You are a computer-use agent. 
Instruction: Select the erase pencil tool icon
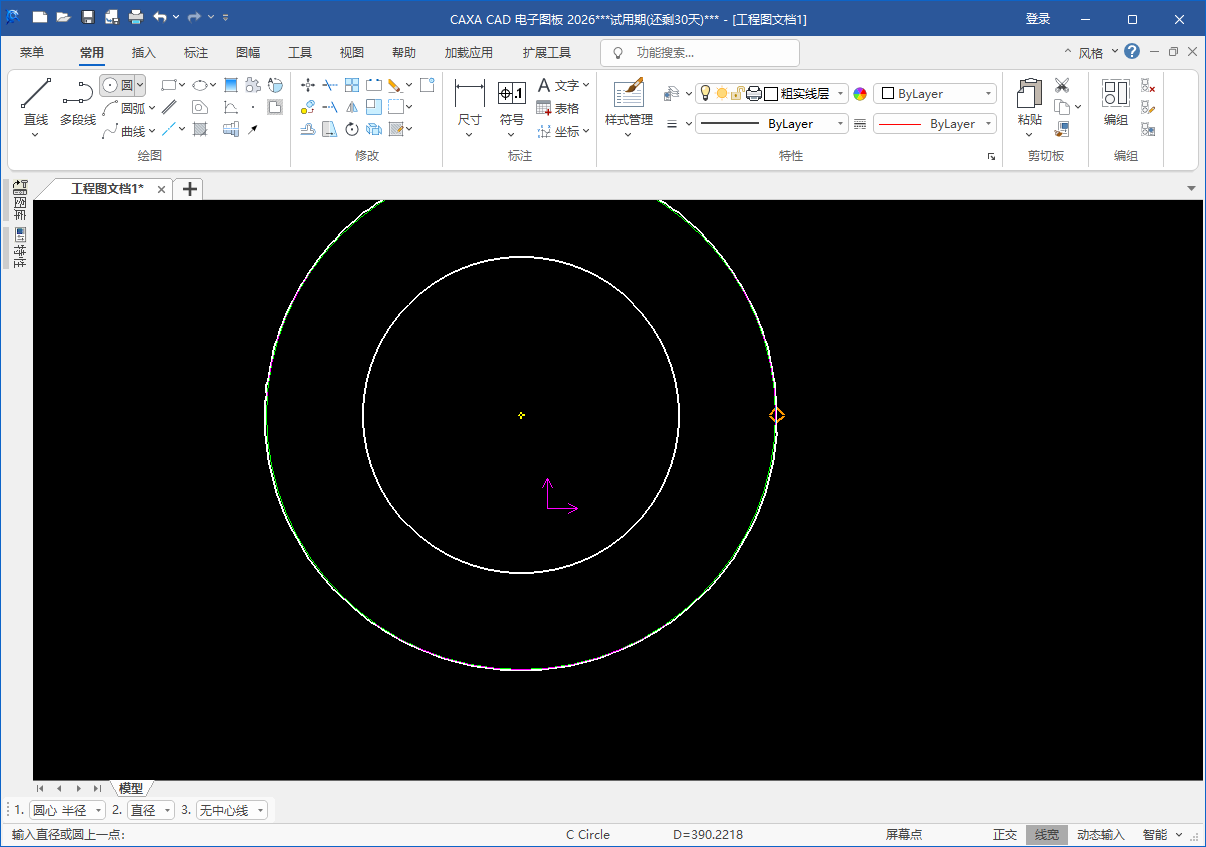point(395,85)
